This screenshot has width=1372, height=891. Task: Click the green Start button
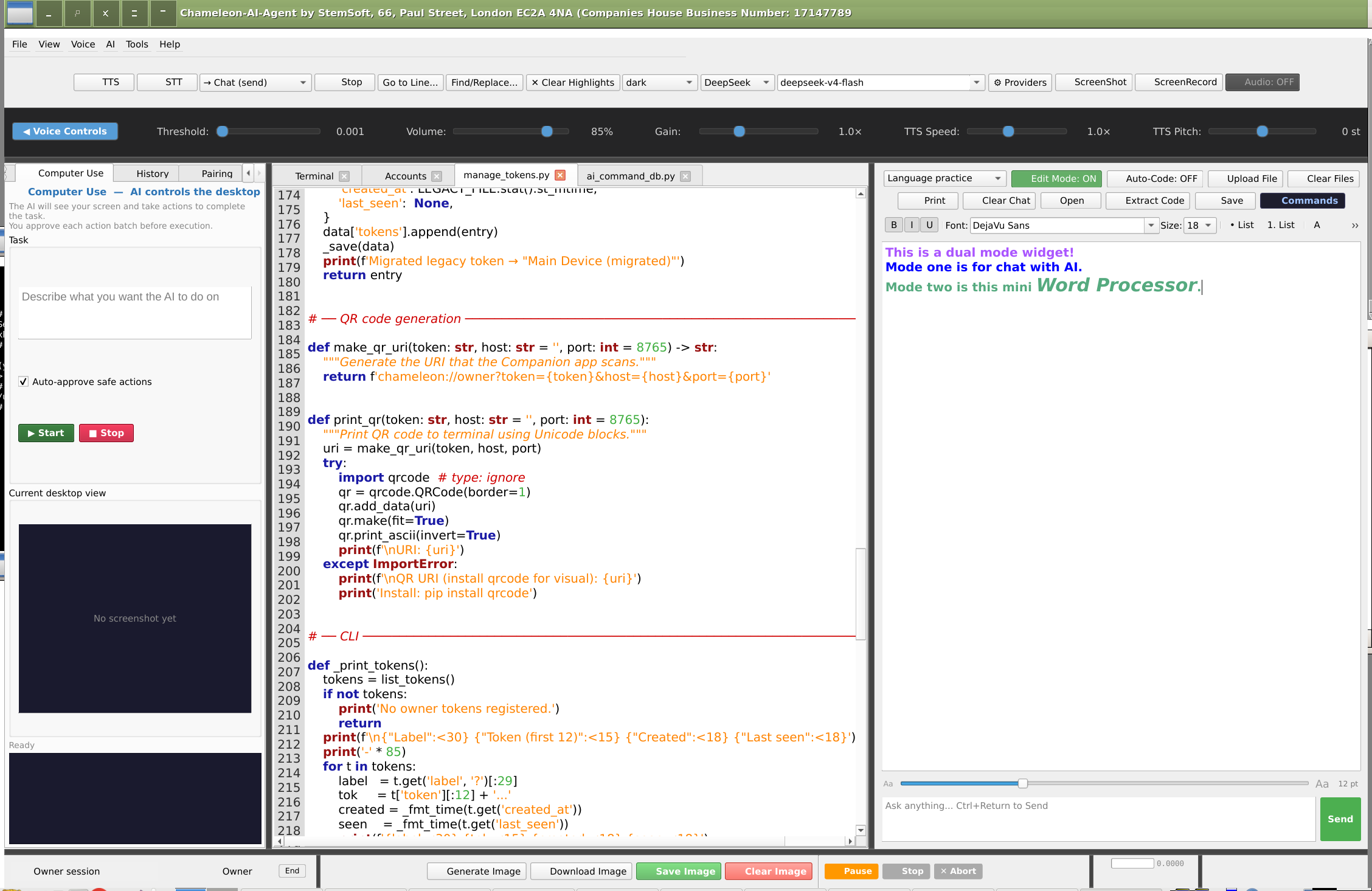point(46,433)
